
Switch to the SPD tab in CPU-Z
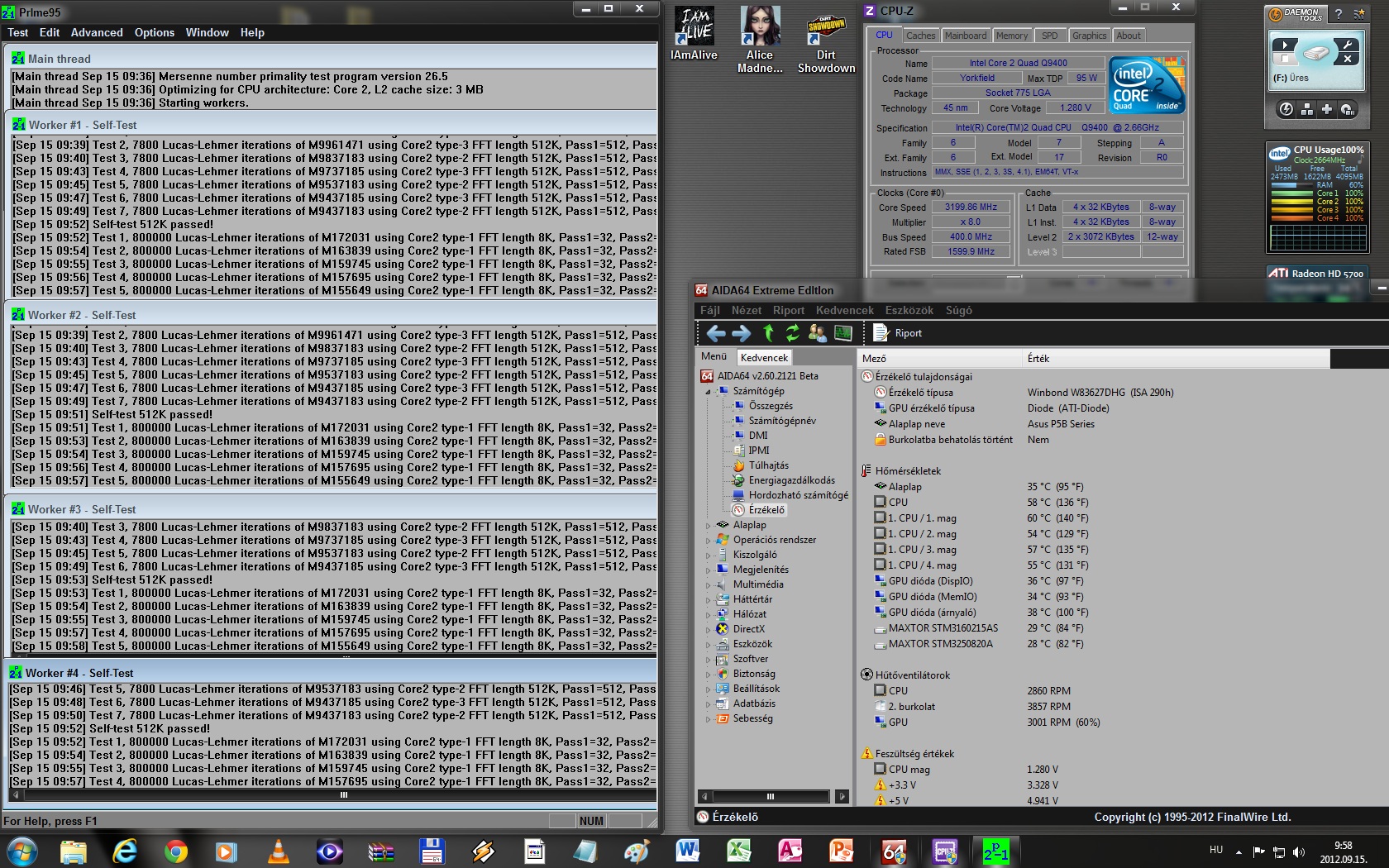tap(1049, 36)
